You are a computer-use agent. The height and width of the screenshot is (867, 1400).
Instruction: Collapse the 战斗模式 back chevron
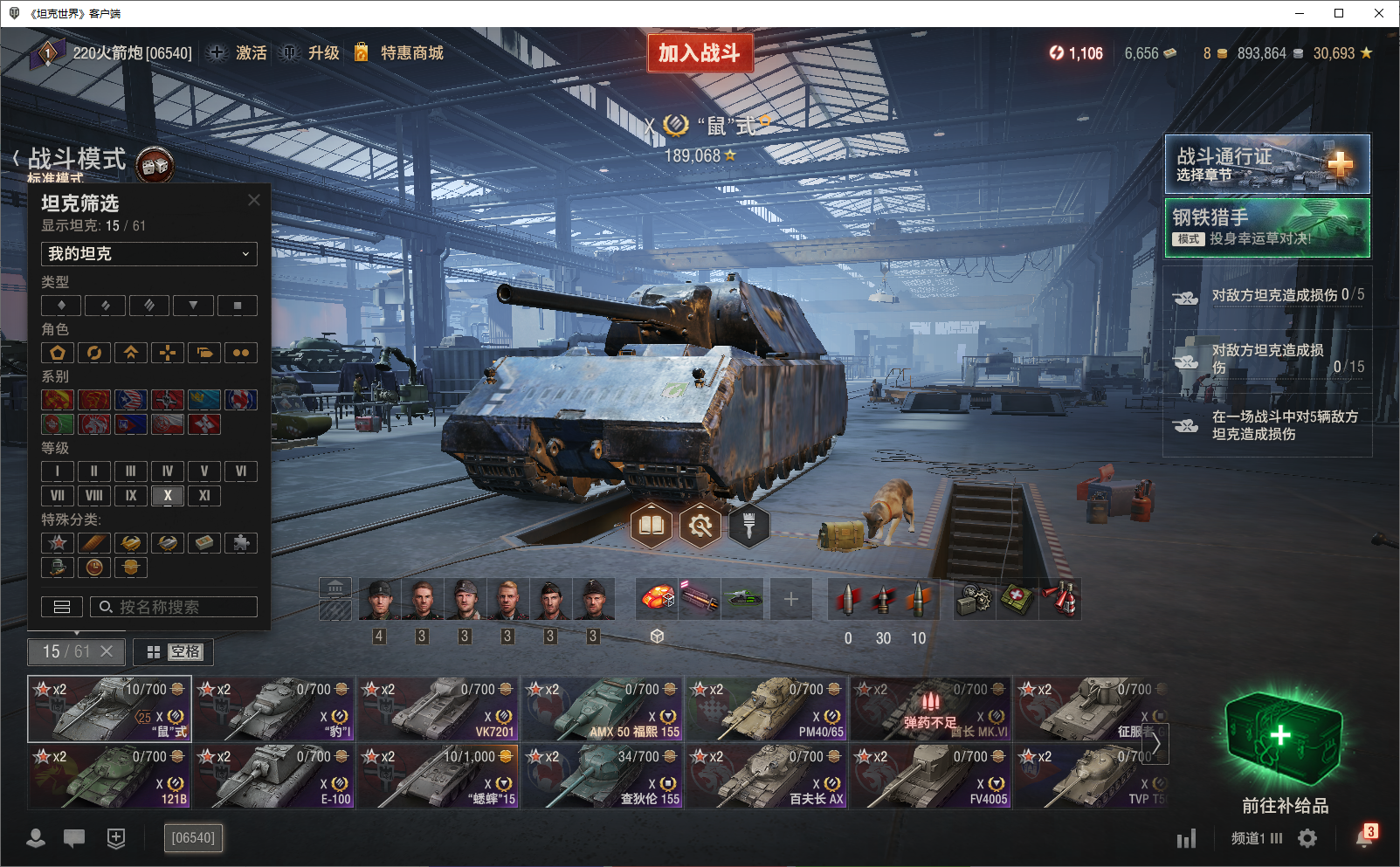coord(17,158)
